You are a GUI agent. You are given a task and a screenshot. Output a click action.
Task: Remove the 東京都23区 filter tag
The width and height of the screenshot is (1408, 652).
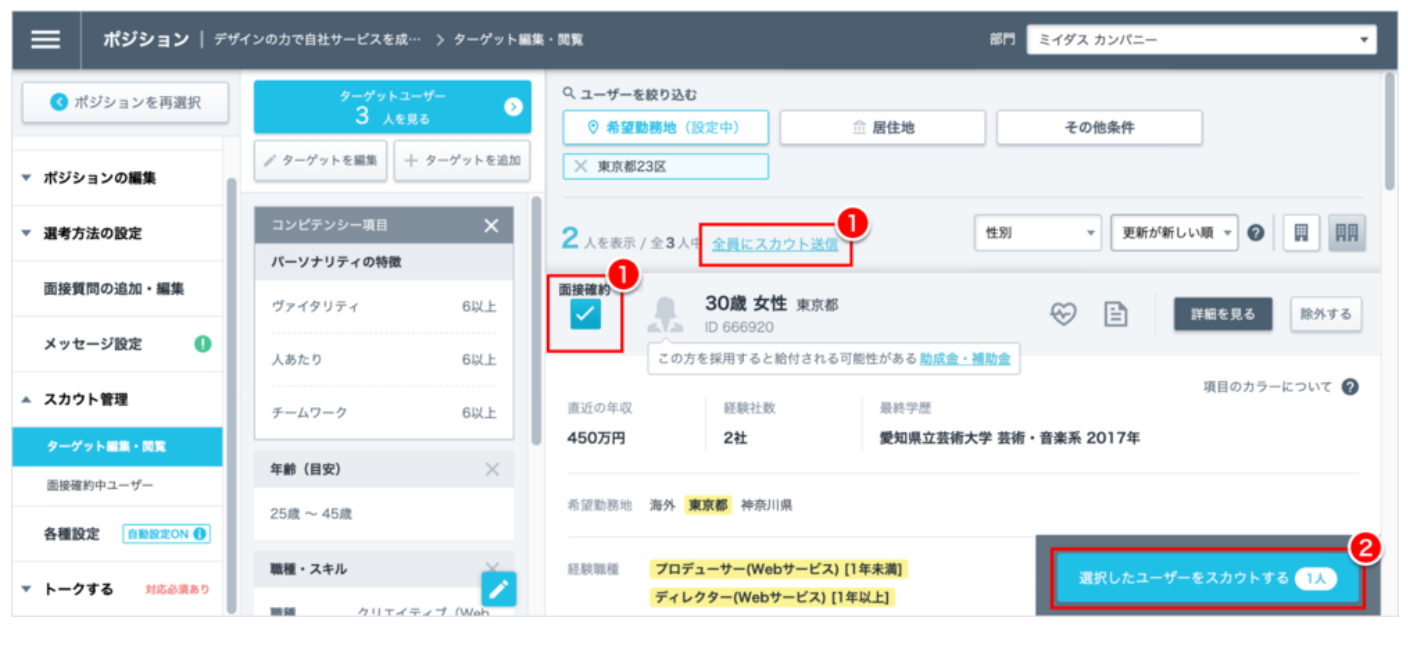581,167
